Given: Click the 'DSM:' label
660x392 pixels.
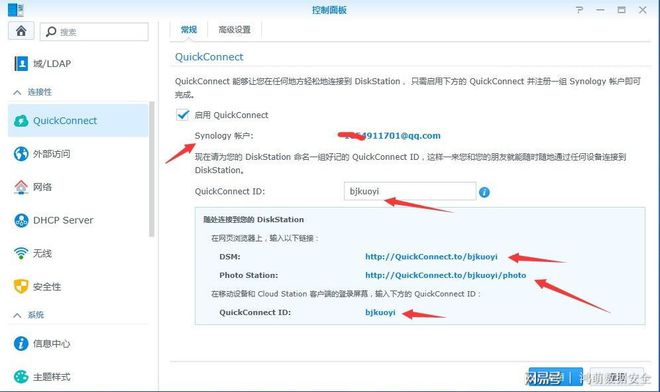Looking at the screenshot, I should [230, 257].
